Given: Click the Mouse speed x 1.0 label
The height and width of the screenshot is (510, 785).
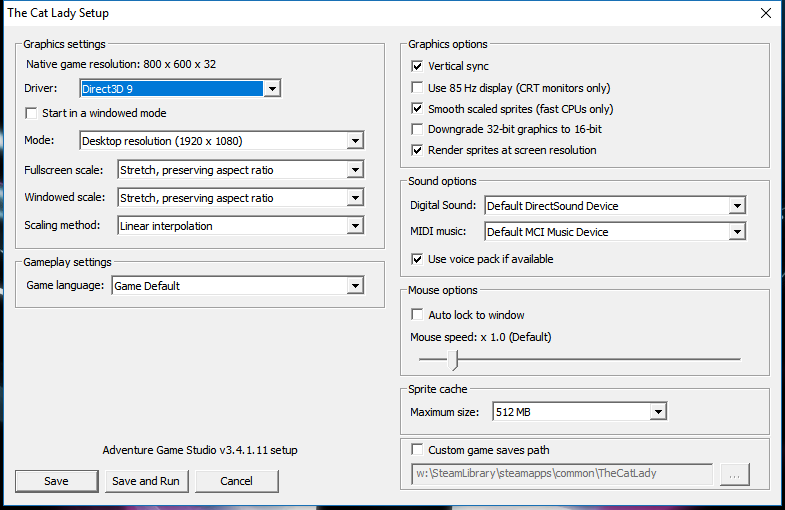Looking at the screenshot, I should coord(481,337).
